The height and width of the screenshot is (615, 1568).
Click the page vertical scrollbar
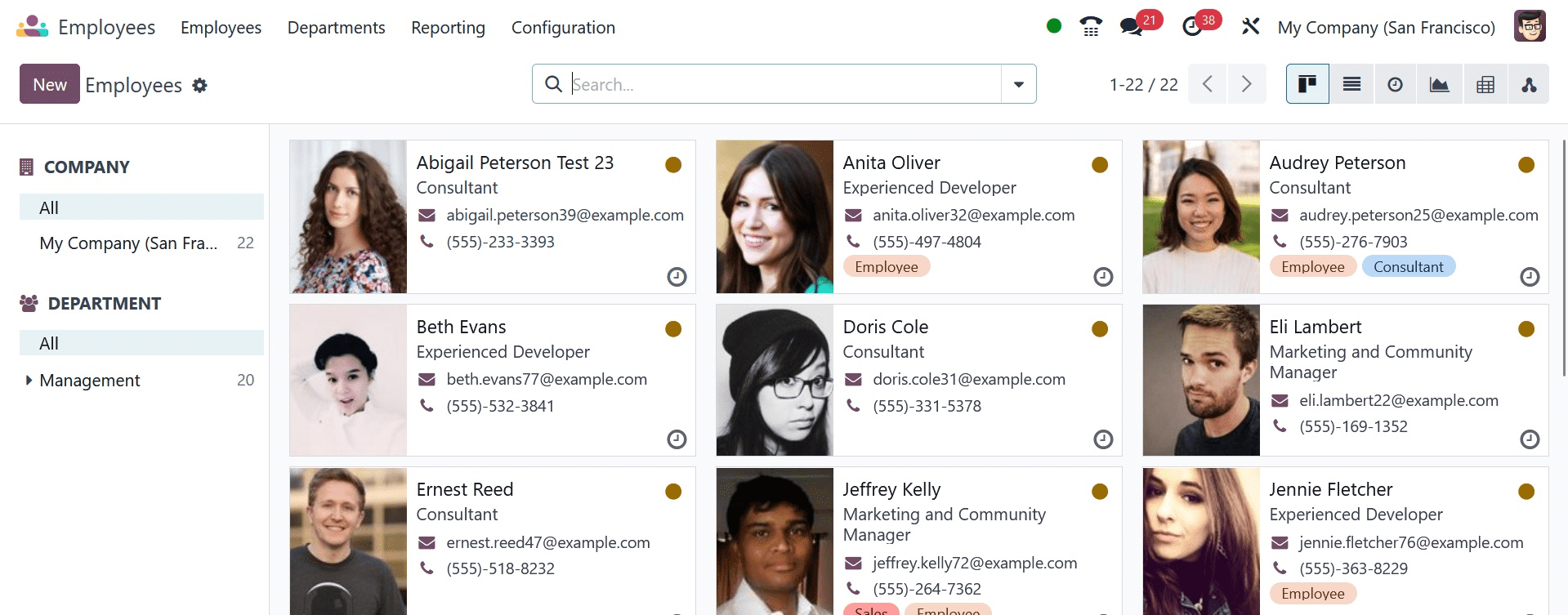coord(1564,257)
